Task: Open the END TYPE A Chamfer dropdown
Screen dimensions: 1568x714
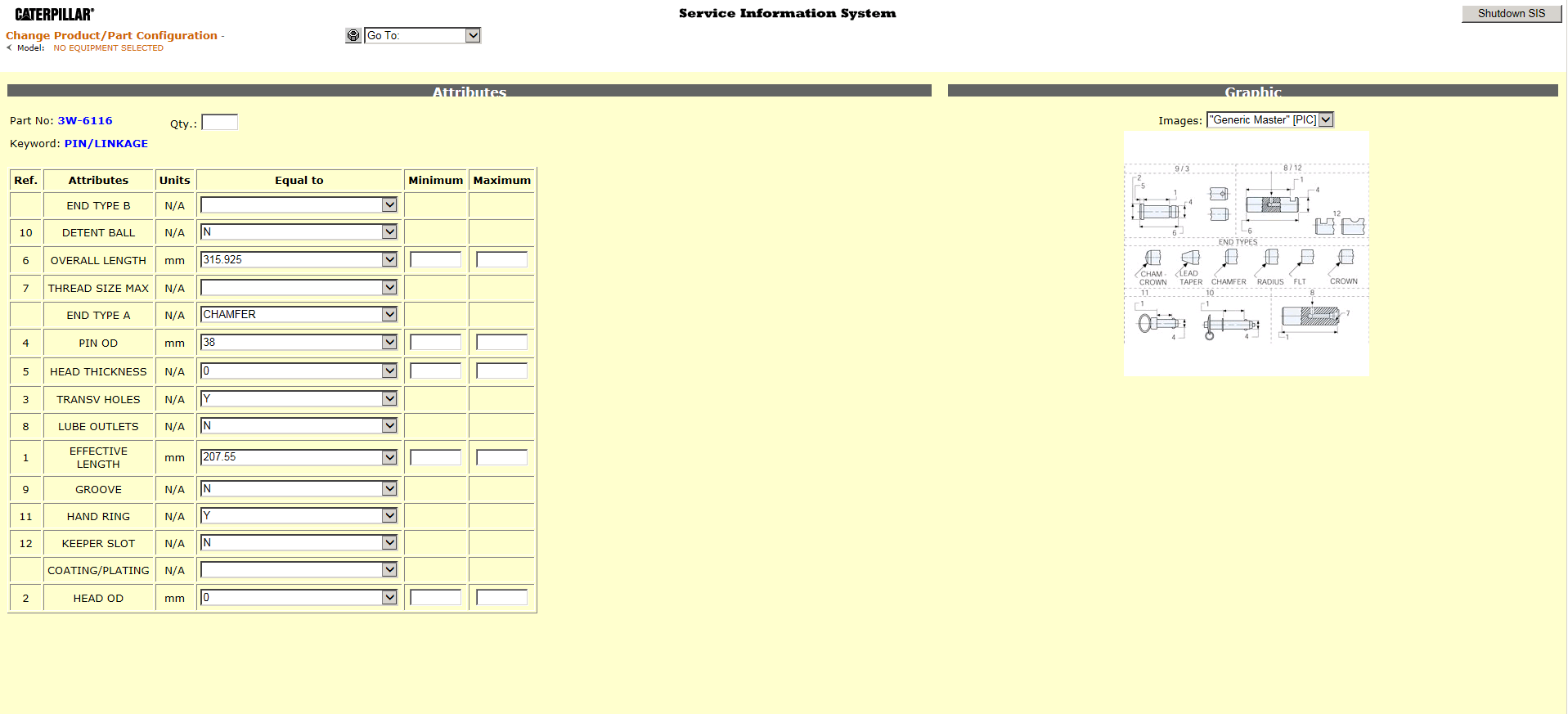Action: click(x=299, y=314)
